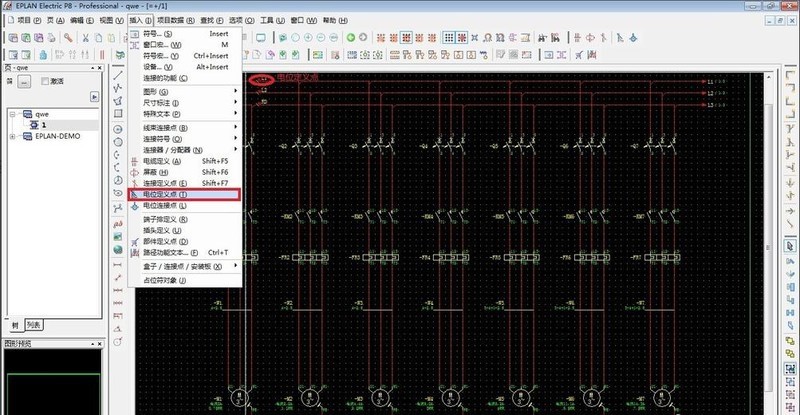This screenshot has width=800, height=415.
Task: Choose 占位符对象 (J) menu entry
Action: click(185, 280)
